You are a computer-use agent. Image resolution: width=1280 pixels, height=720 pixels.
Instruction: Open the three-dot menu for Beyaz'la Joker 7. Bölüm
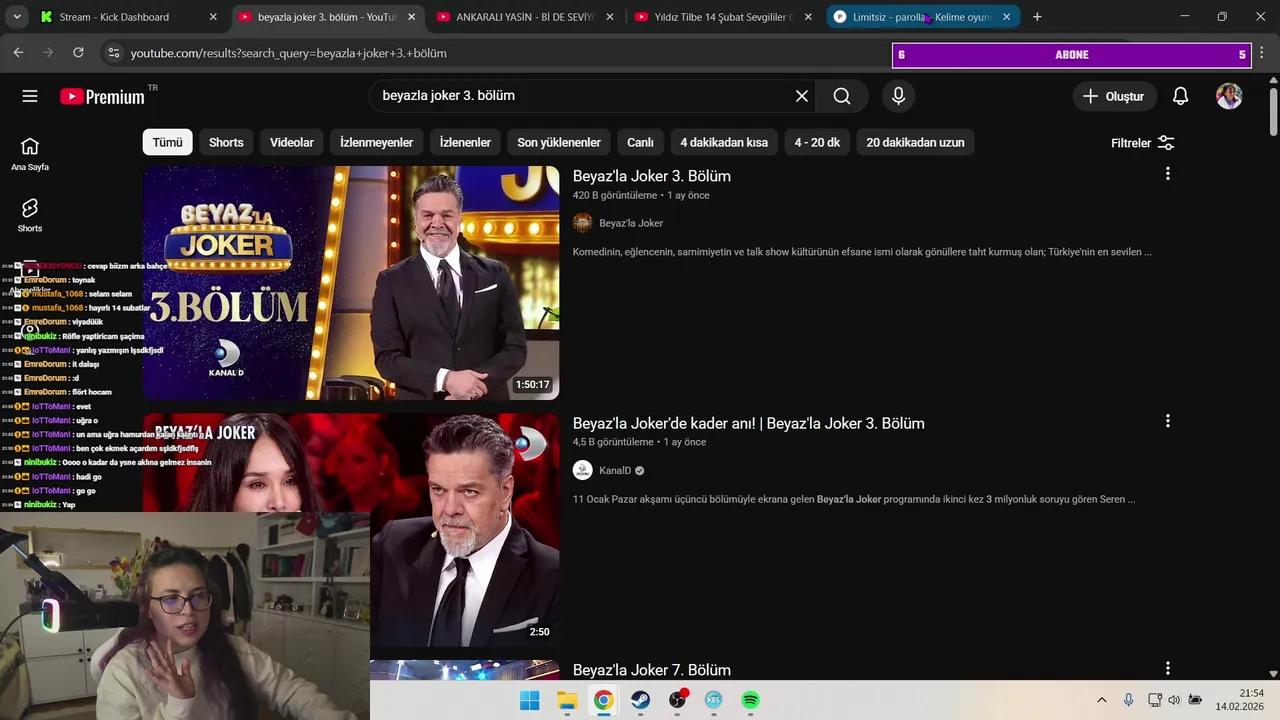1167,668
